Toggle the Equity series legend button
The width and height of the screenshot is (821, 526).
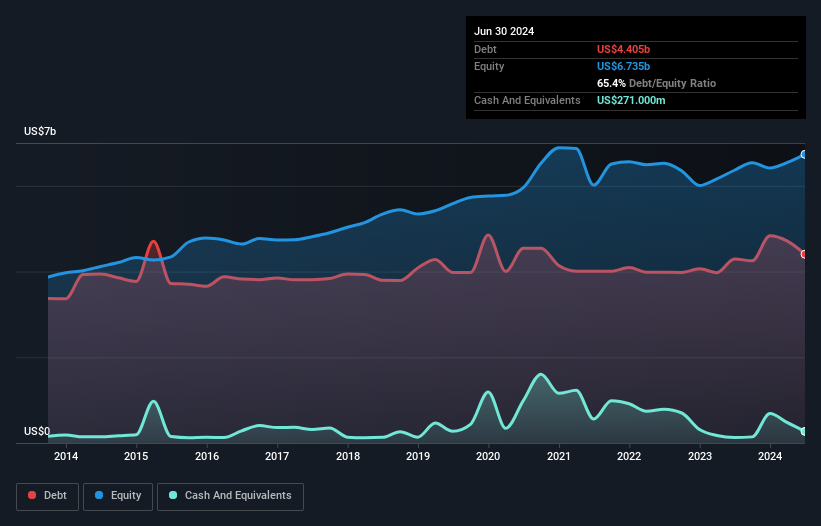point(118,496)
